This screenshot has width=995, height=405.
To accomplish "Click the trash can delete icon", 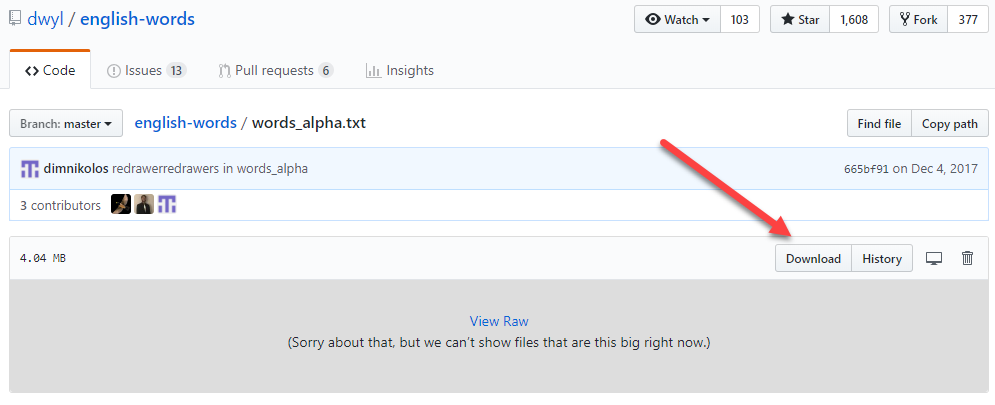I will (967, 258).
